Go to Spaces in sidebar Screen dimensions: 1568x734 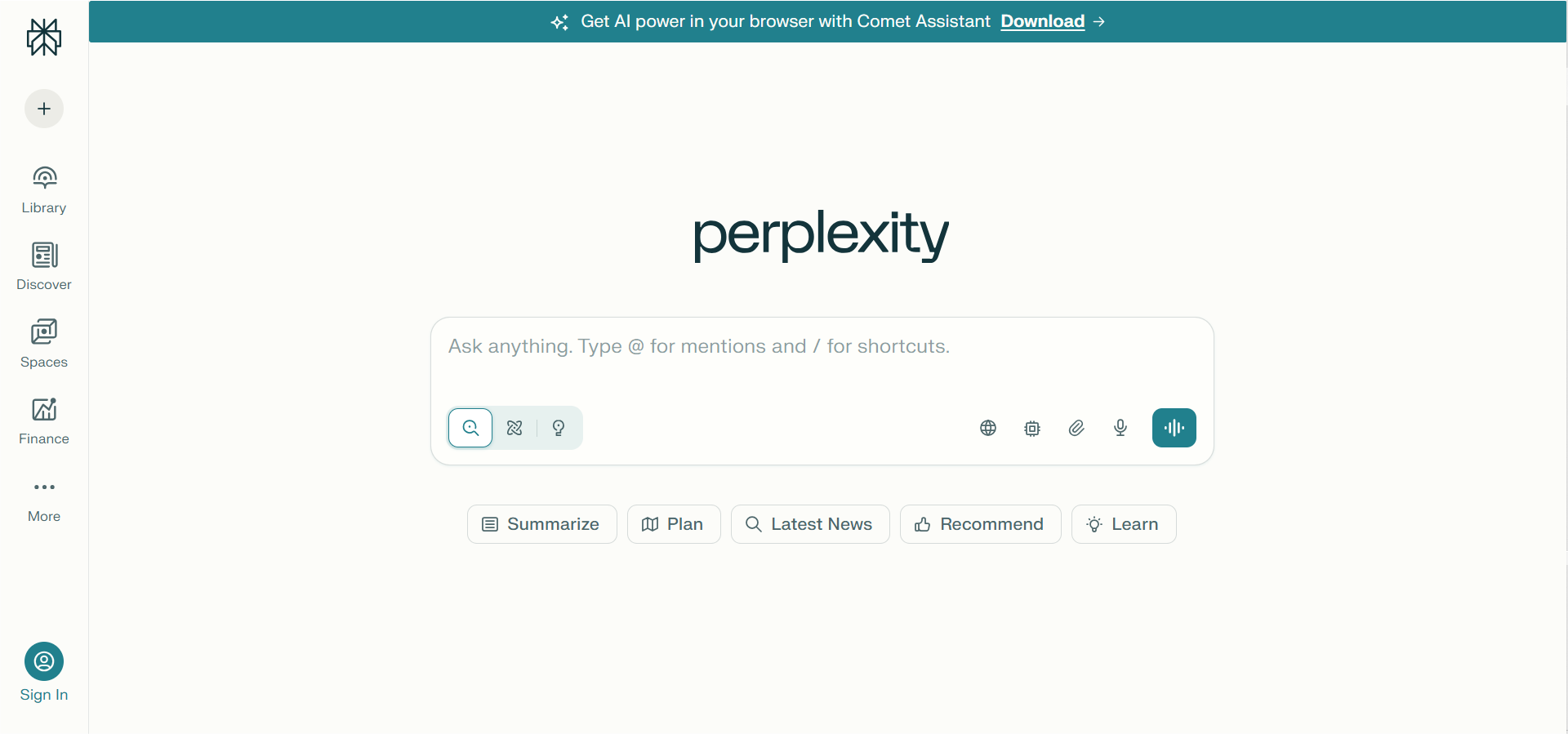[44, 344]
